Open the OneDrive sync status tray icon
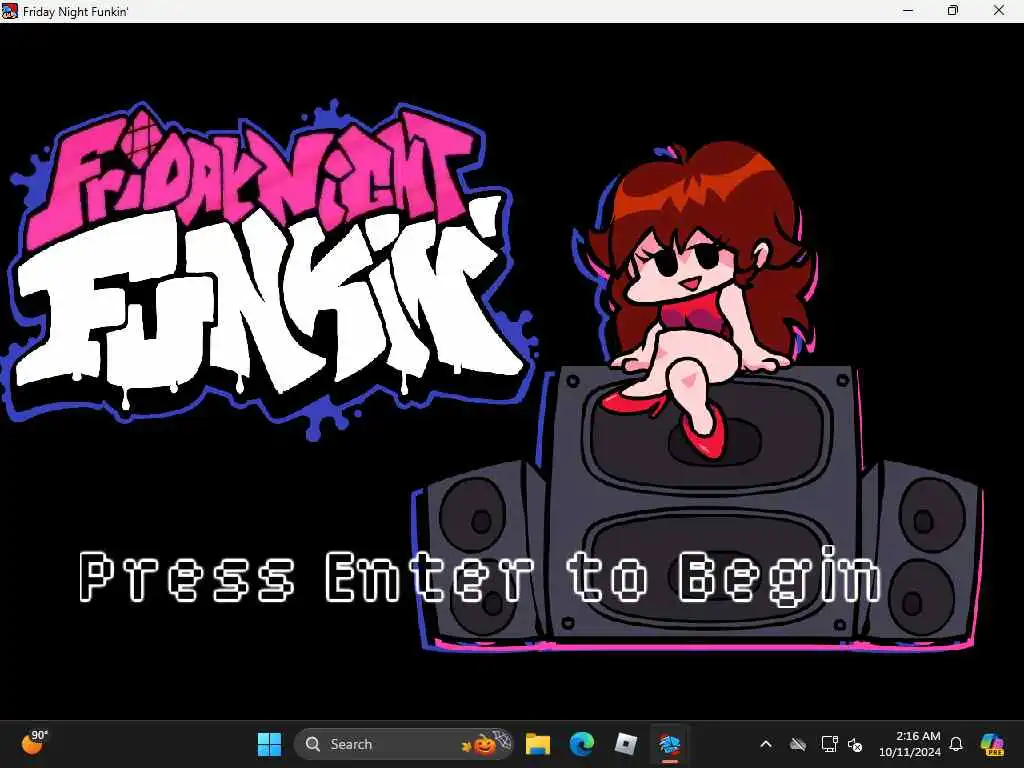The height and width of the screenshot is (768, 1024). pos(797,744)
